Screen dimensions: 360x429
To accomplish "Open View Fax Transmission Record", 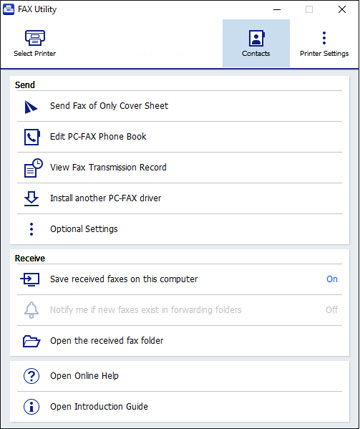I will (108, 167).
